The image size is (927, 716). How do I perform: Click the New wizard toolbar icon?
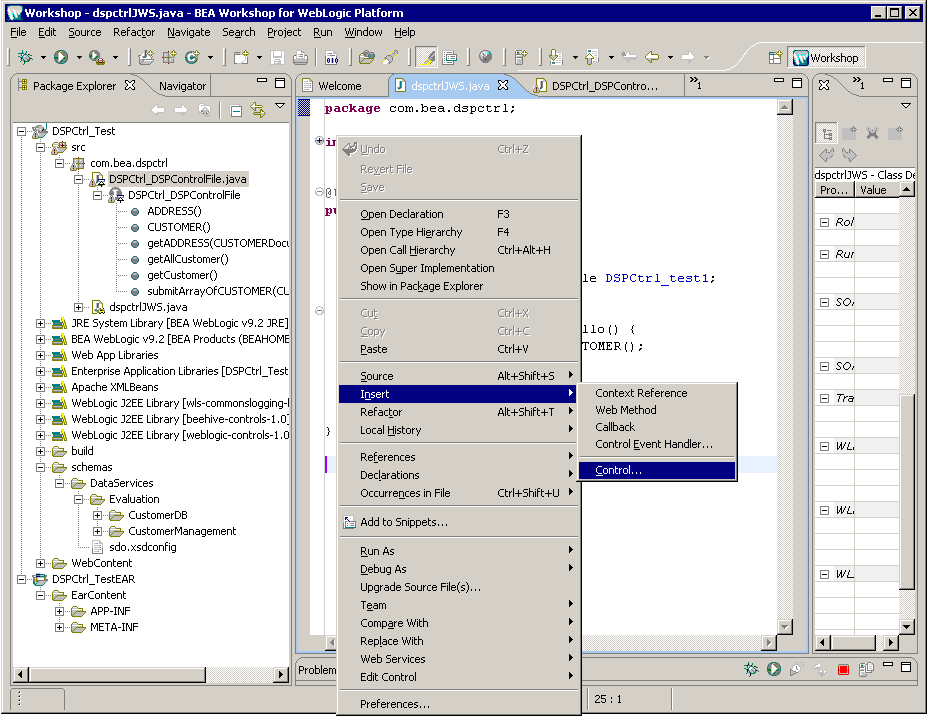(x=241, y=57)
